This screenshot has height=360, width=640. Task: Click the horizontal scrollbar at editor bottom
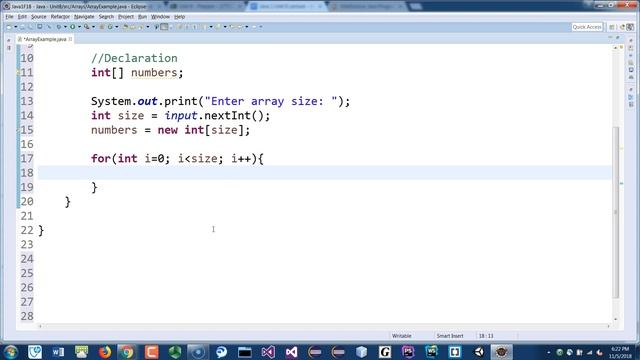(x=324, y=326)
